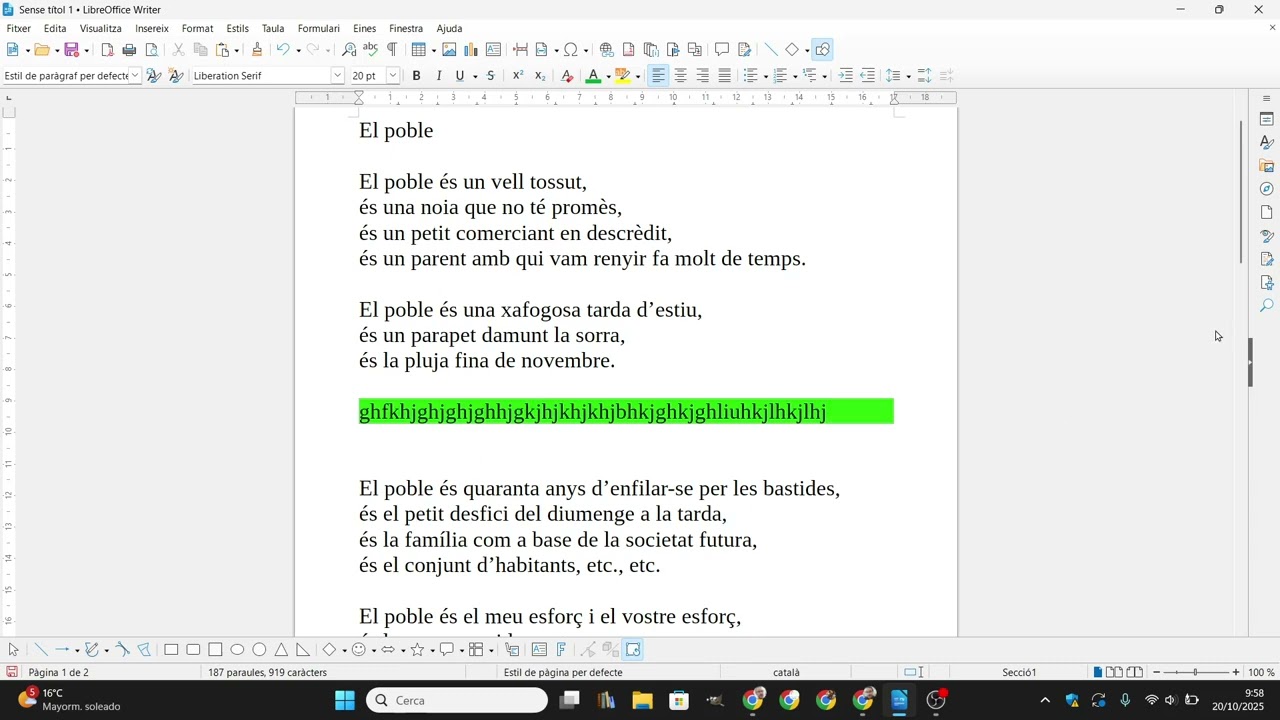Viewport: 1280px width, 720px height.
Task: Click the 'català' language status field
Action: coord(786,672)
